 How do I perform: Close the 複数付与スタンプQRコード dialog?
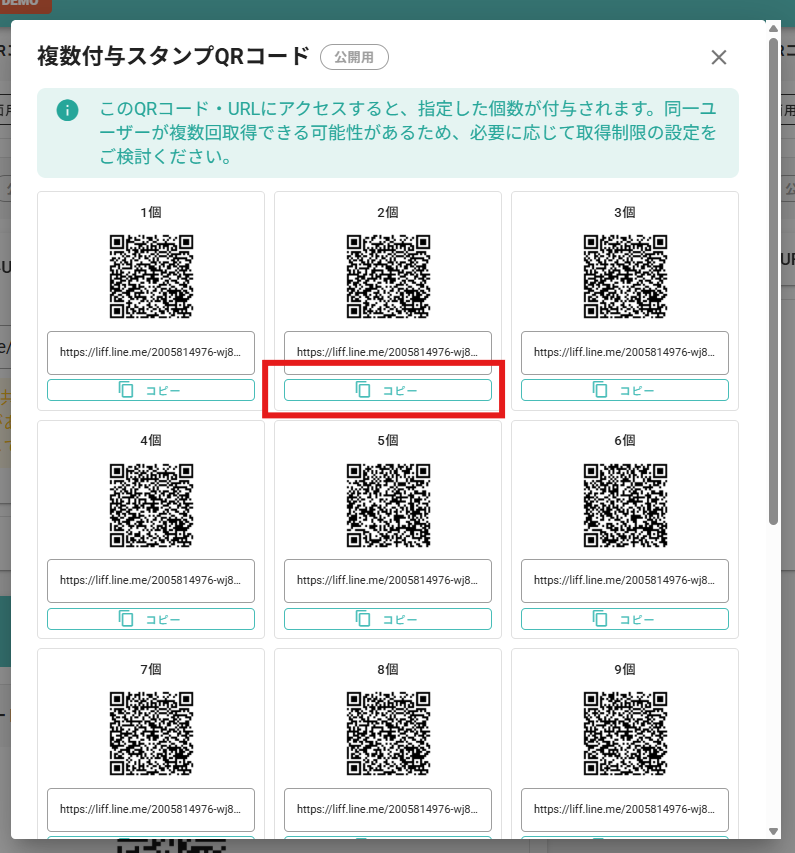(719, 57)
